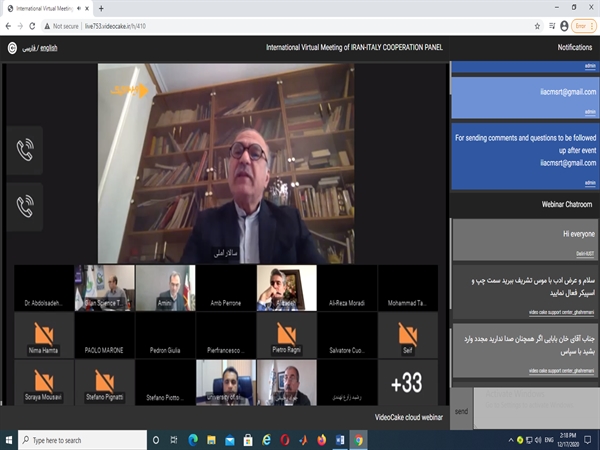
Task: Launch Firefox from the taskbar
Action: coord(321,440)
